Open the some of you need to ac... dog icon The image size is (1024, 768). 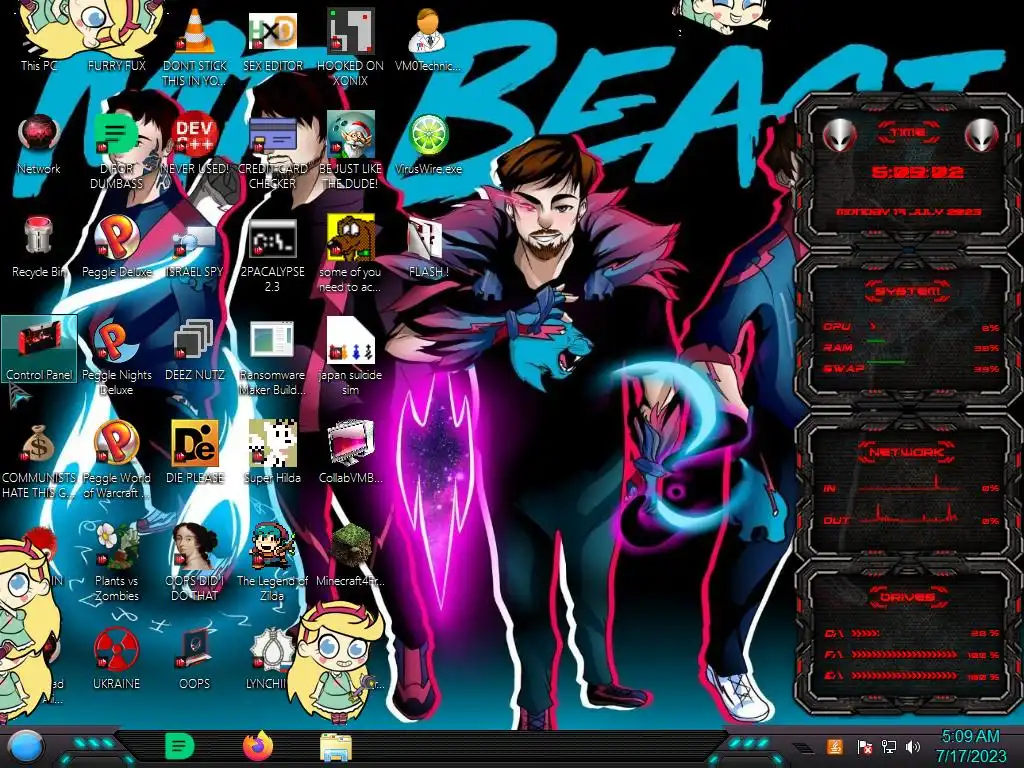[x=351, y=255]
